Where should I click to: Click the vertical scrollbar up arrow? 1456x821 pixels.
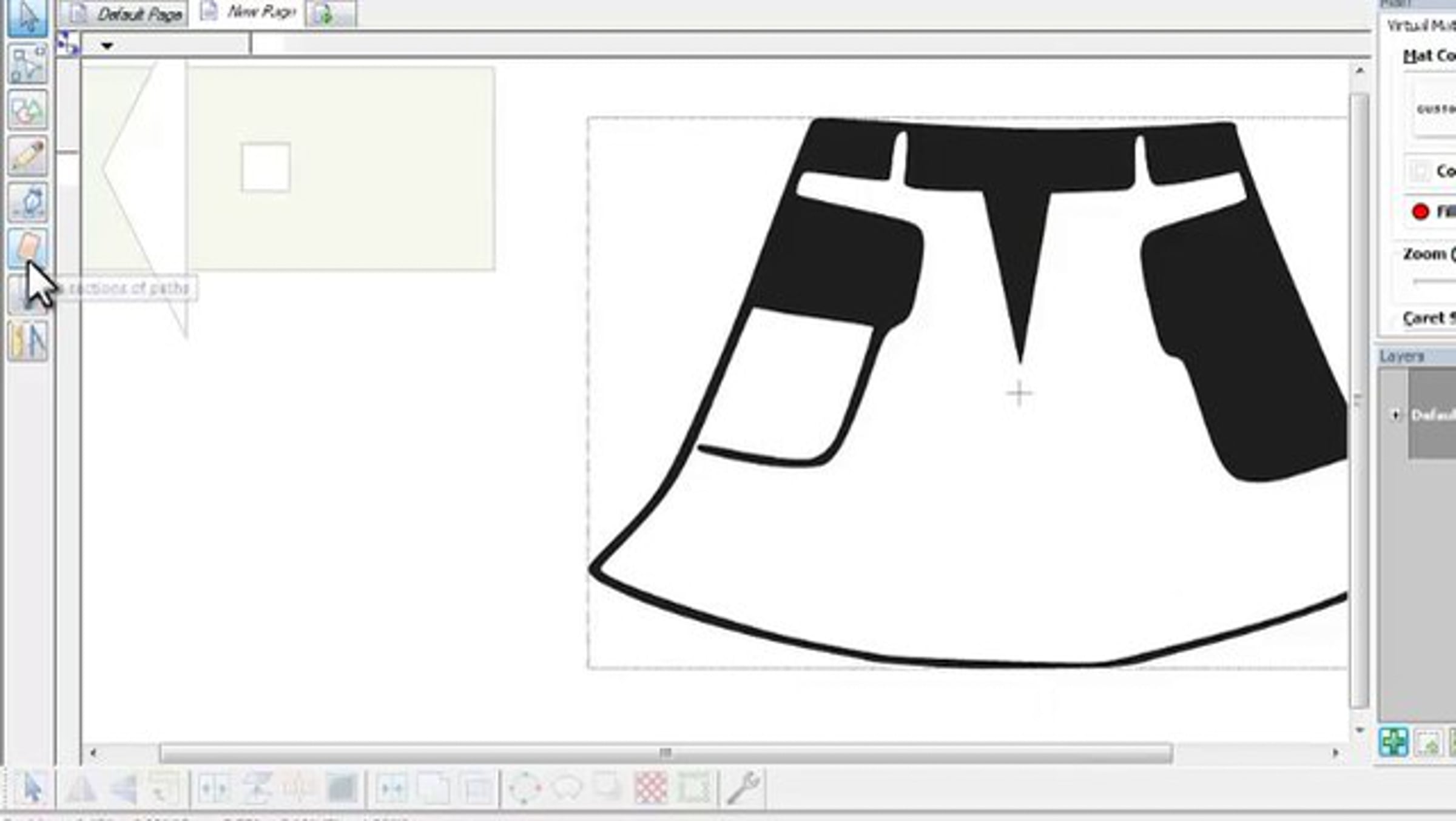point(1360,71)
